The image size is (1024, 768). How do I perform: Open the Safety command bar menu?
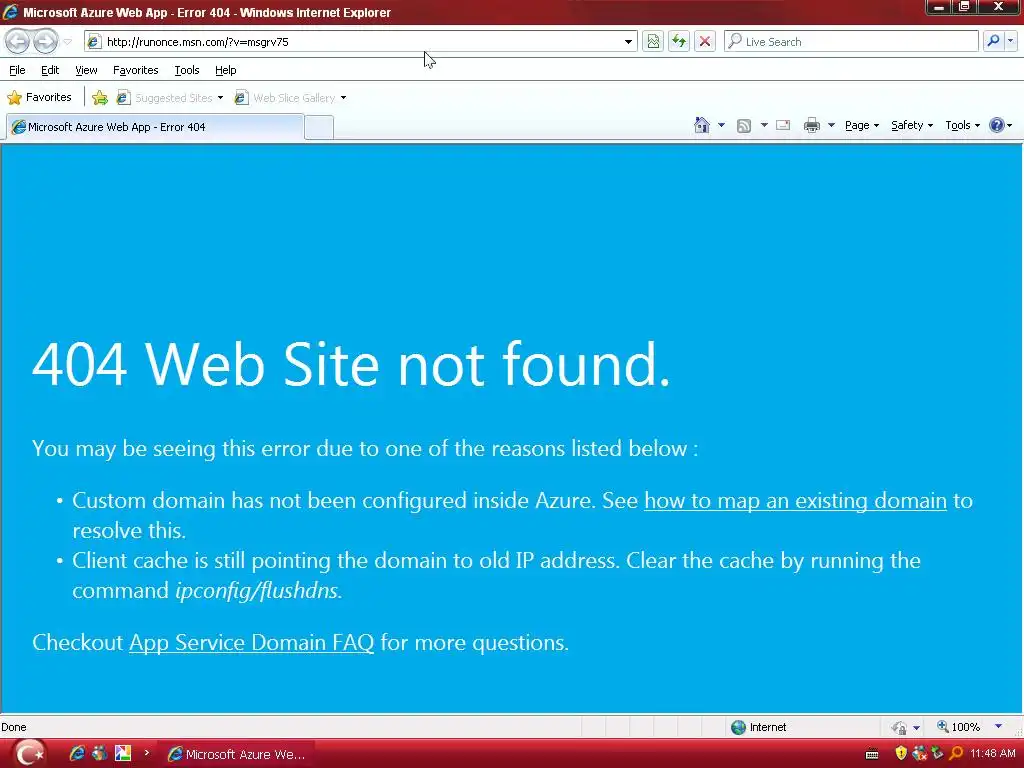click(x=912, y=125)
